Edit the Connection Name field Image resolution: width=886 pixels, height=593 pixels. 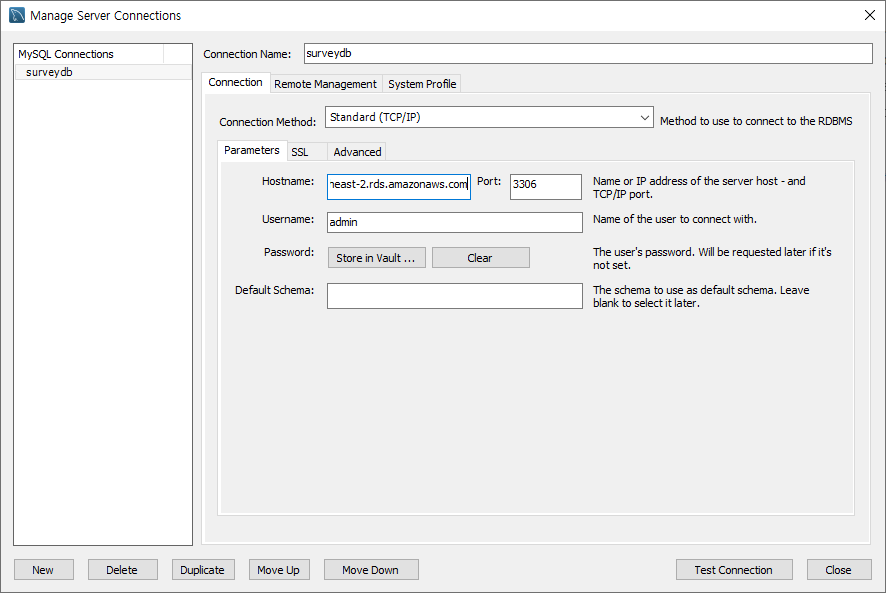[x=588, y=54]
